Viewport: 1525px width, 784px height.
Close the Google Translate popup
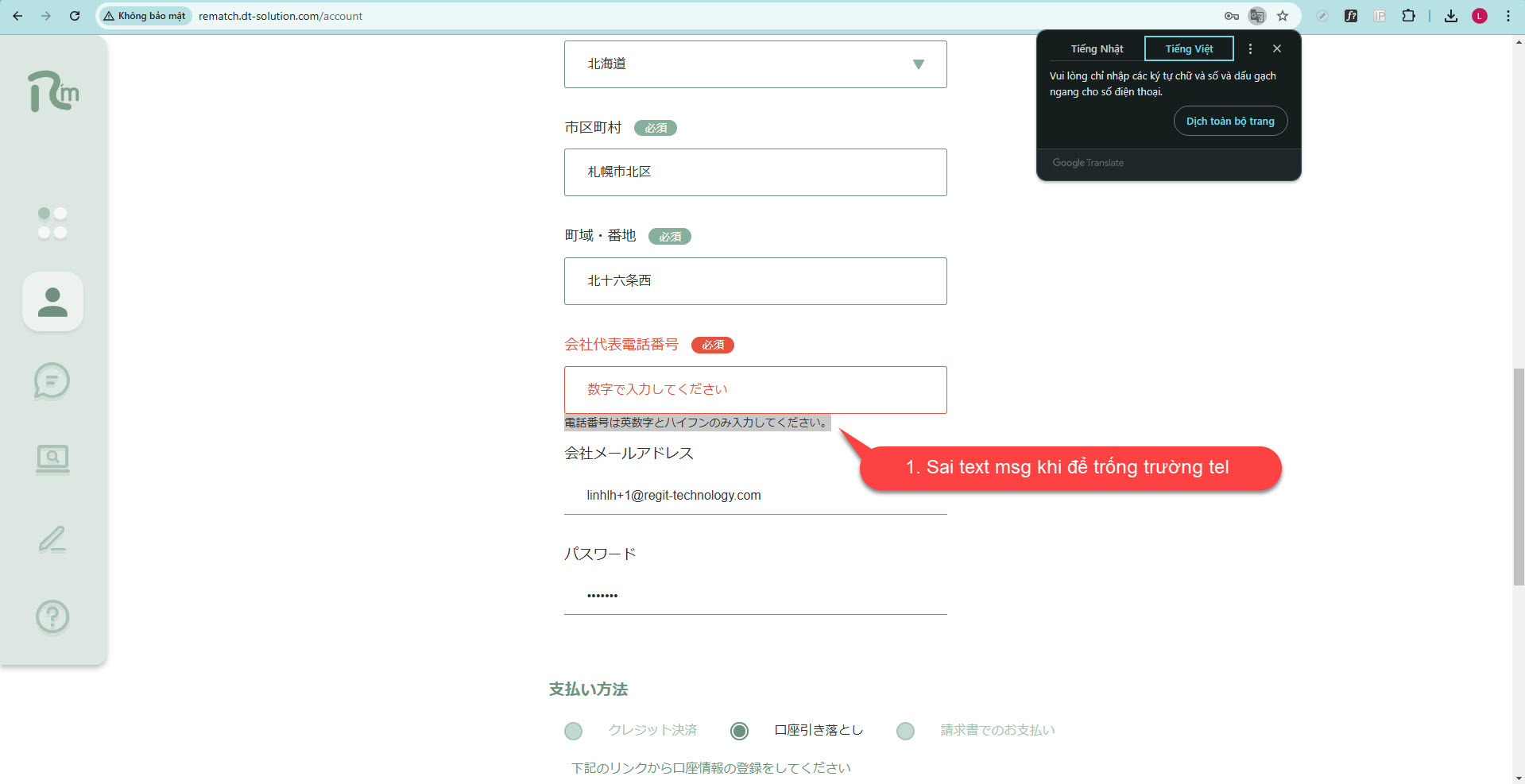coord(1277,49)
